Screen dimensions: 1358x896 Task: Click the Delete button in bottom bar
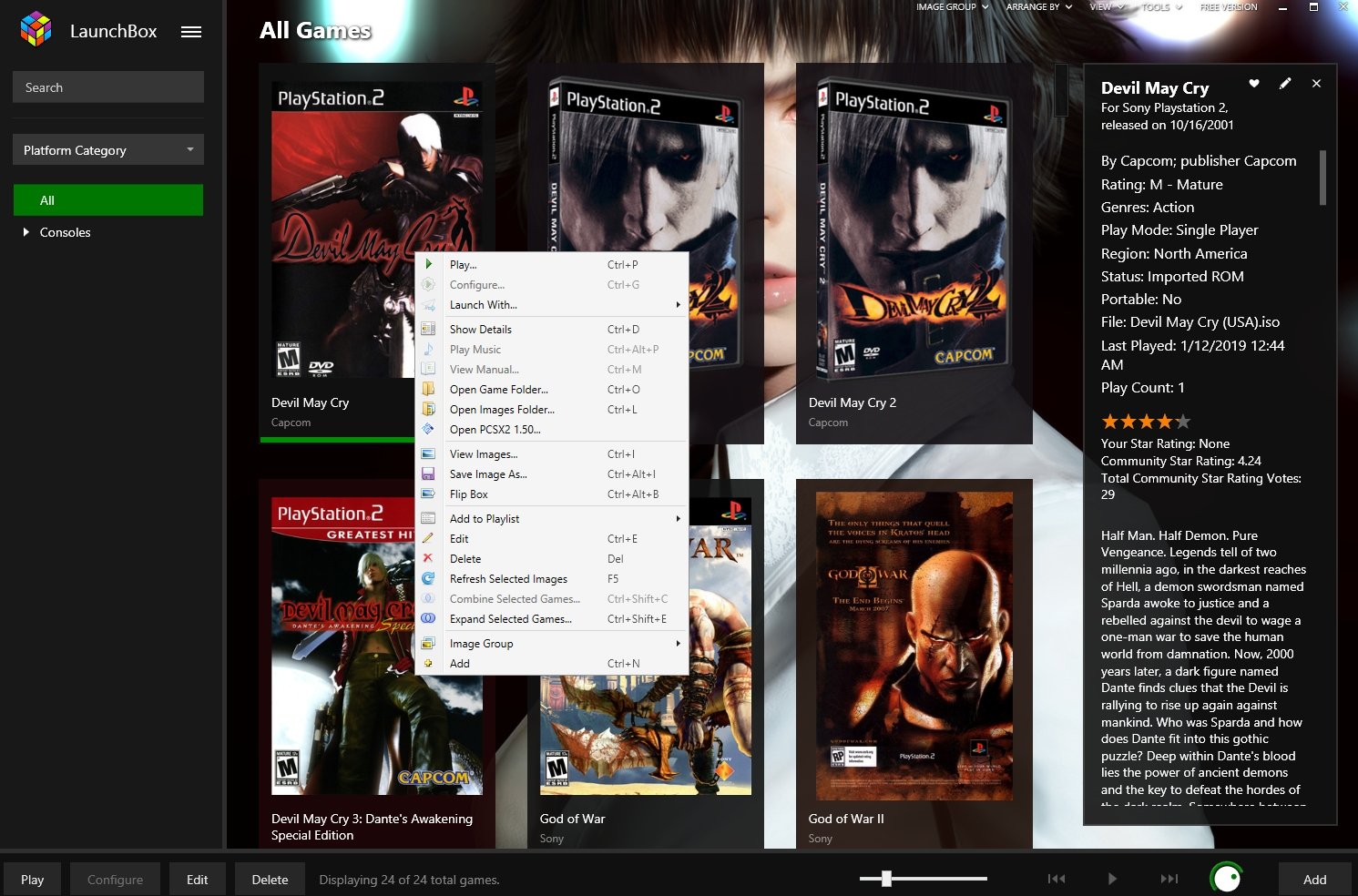click(x=270, y=880)
